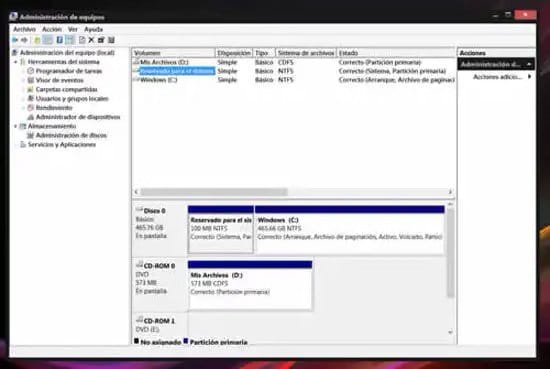Viewport: 550px width, 369px height.
Task: Click the Acciones pane header
Action: click(x=497, y=53)
